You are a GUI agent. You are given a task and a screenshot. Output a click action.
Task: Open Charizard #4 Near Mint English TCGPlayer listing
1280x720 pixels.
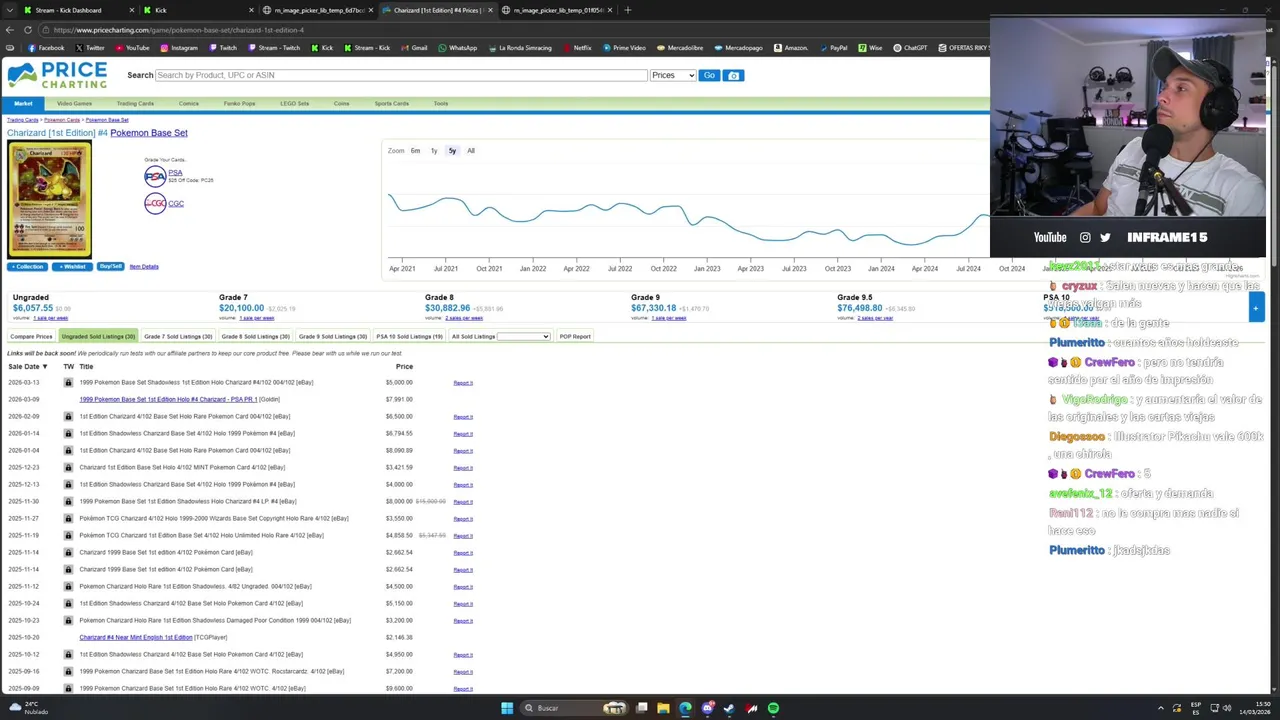(x=136, y=637)
